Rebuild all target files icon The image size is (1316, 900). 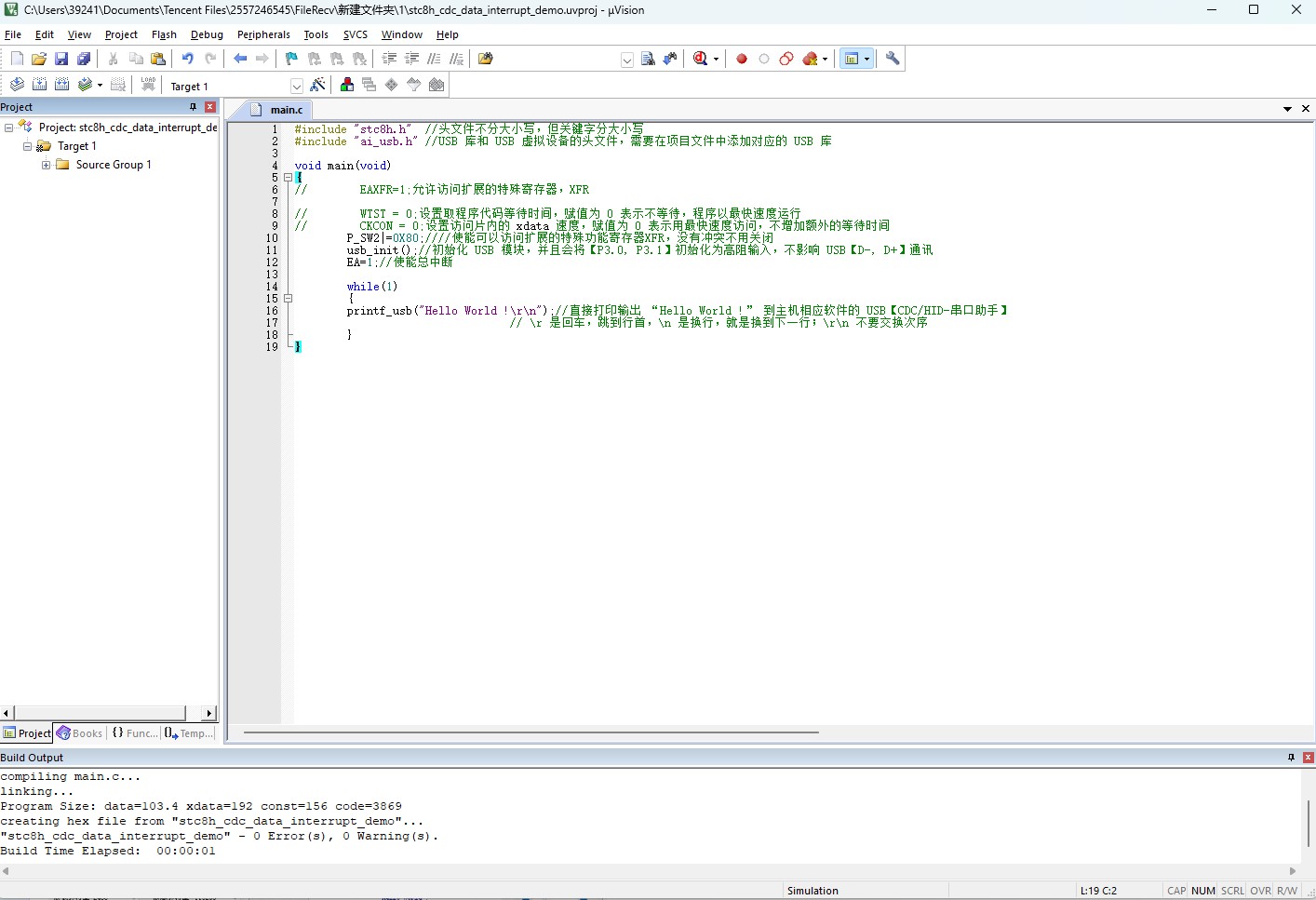pyautogui.click(x=61, y=85)
